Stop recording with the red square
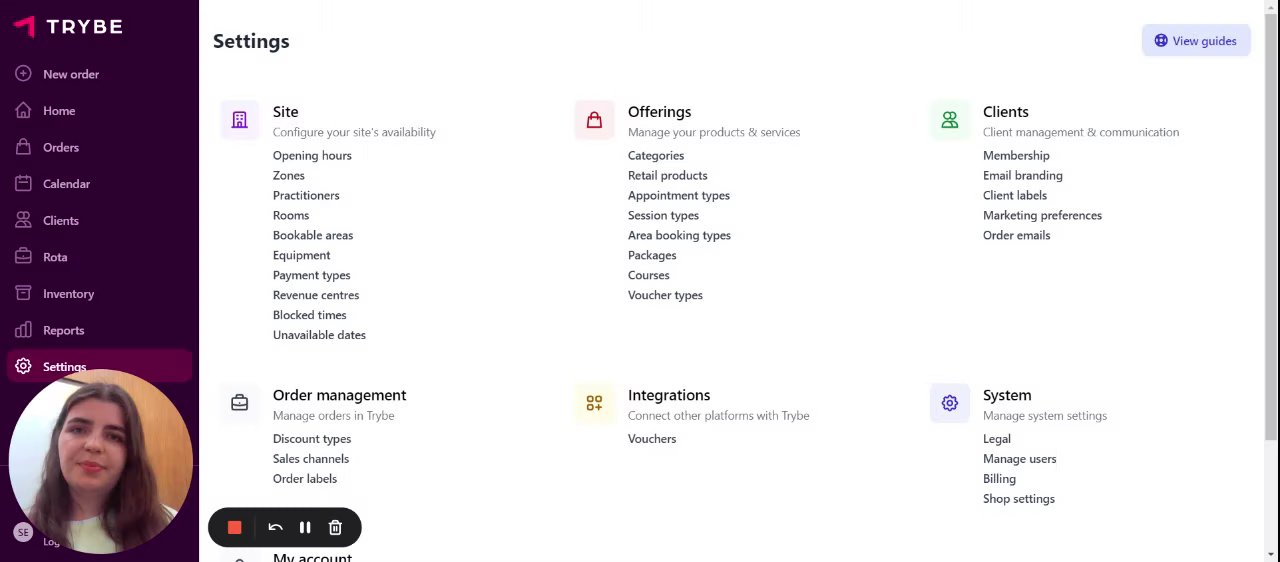 pos(235,528)
